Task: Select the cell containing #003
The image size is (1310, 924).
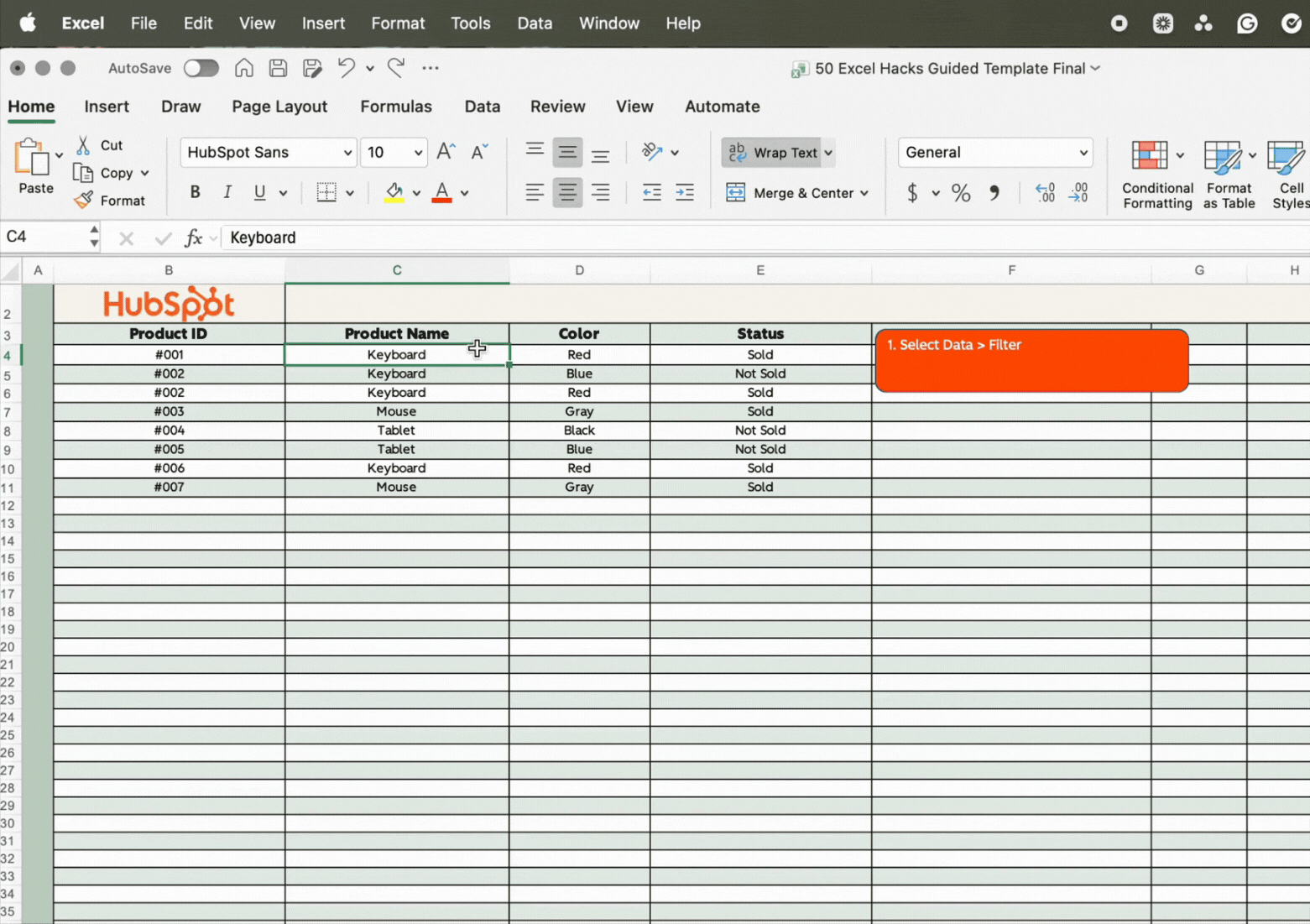Action: pos(169,411)
